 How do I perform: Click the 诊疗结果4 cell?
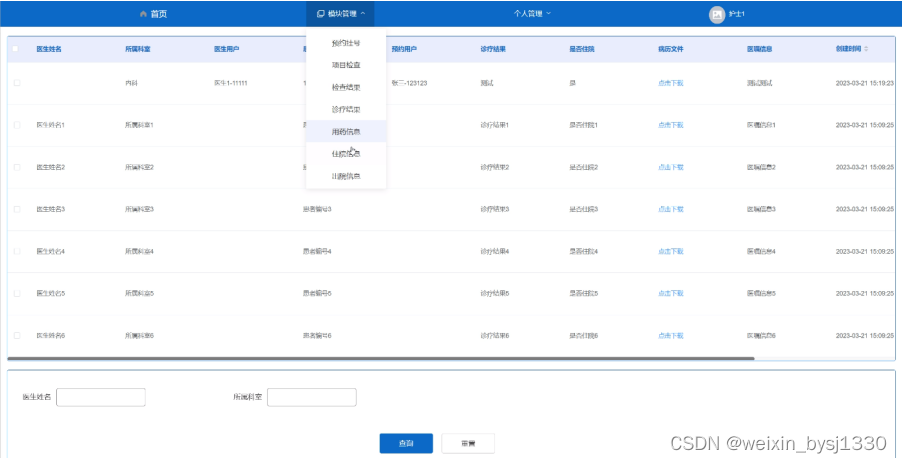[x=495, y=251]
